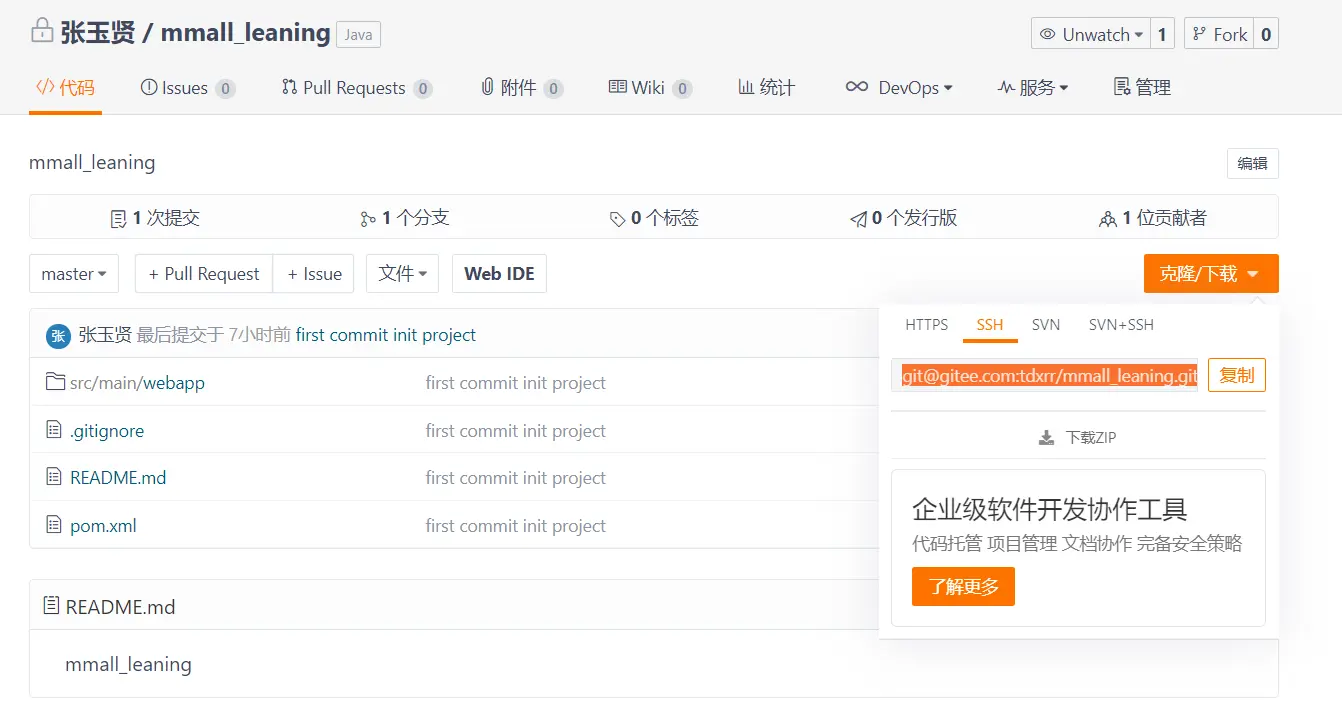The width and height of the screenshot is (1342, 712).
Task: Open the Wiki tab
Action: coord(650,88)
